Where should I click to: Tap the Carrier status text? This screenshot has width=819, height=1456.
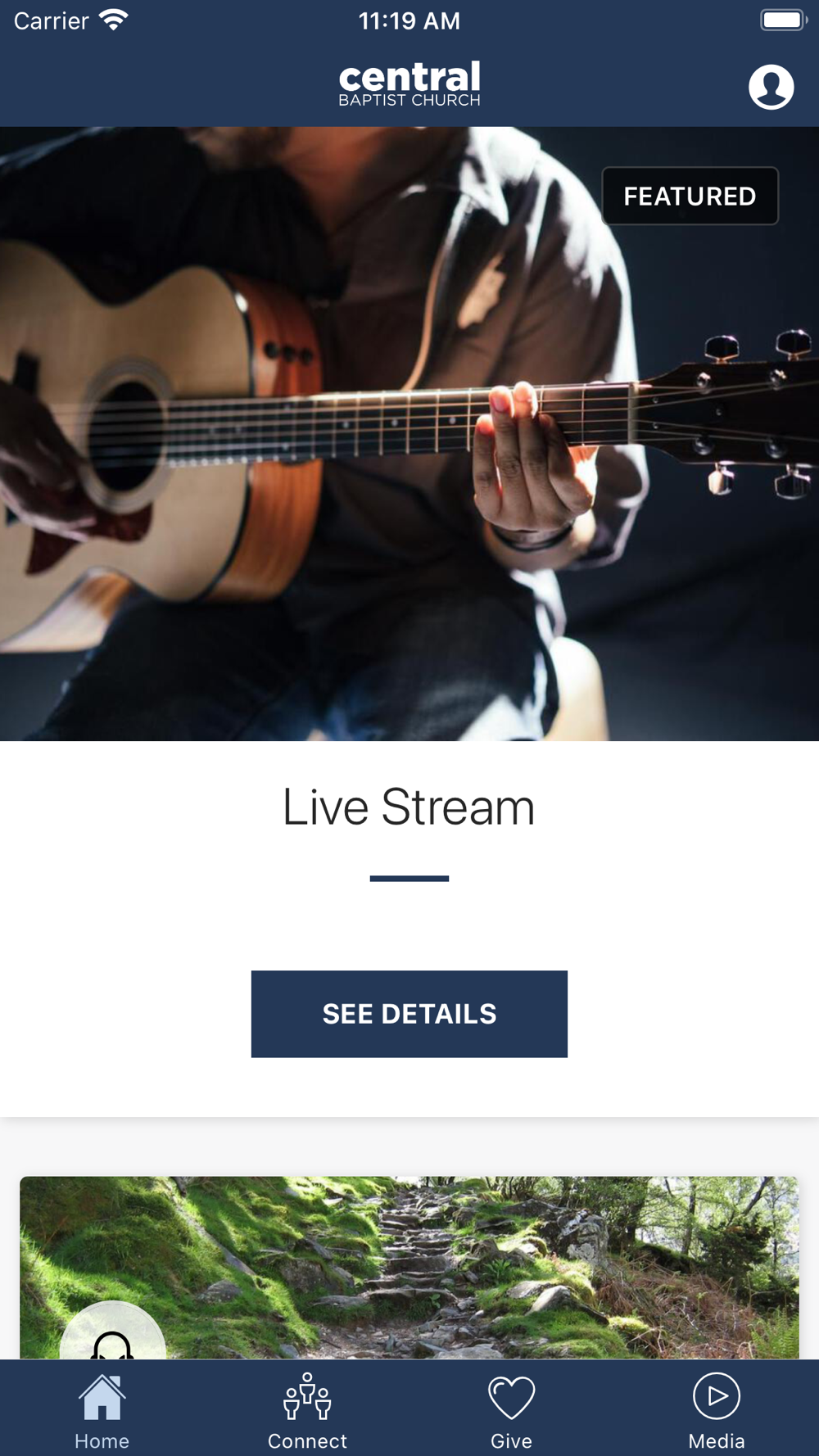[x=51, y=20]
